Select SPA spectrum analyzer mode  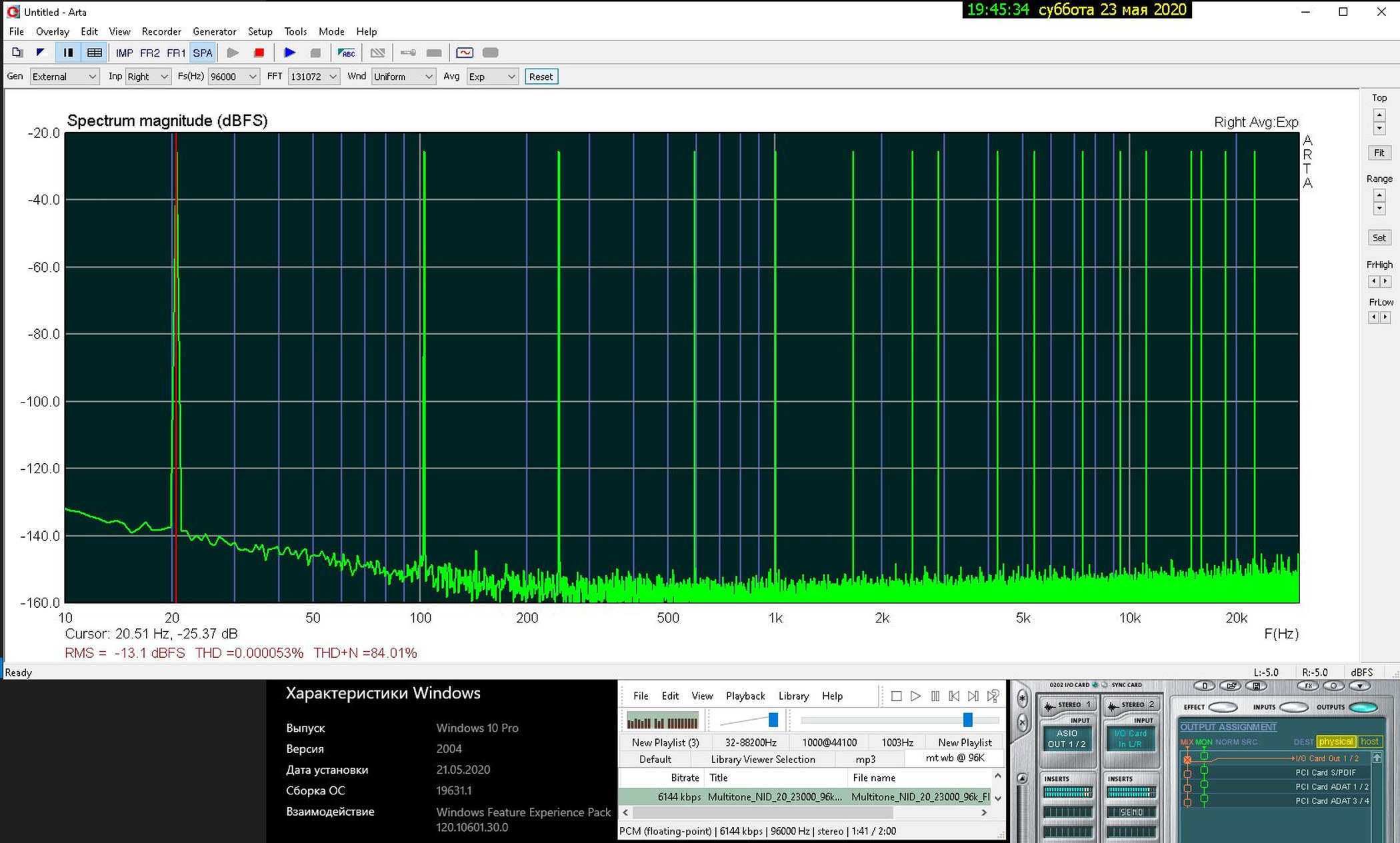click(203, 53)
